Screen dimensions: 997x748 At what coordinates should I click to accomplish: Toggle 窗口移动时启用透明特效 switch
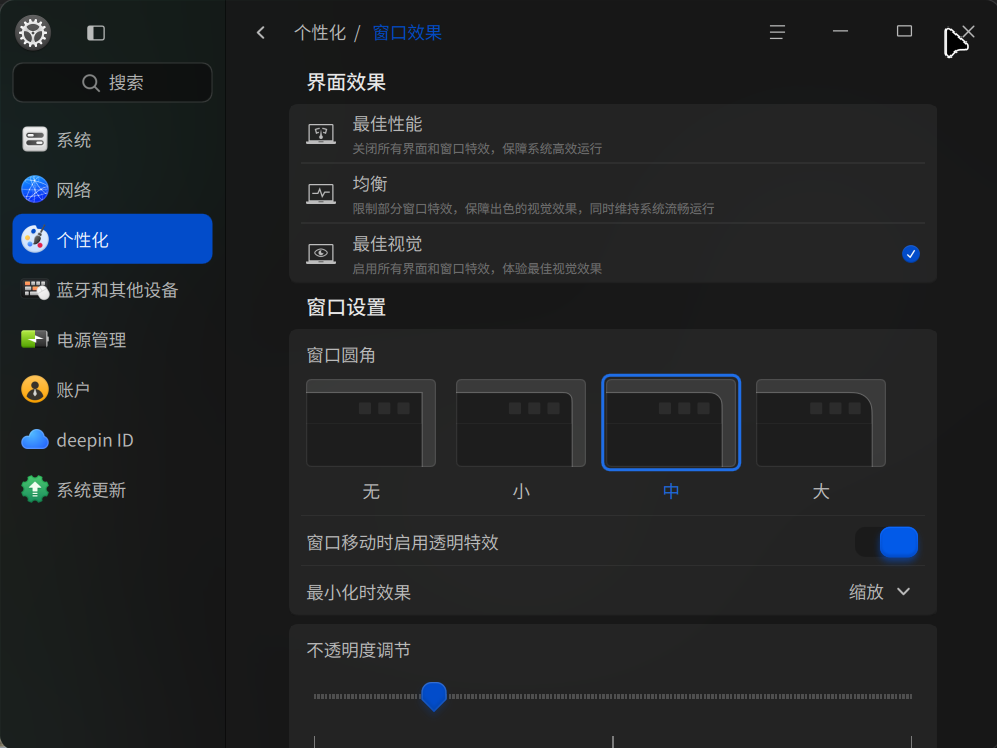pyautogui.click(x=887, y=542)
